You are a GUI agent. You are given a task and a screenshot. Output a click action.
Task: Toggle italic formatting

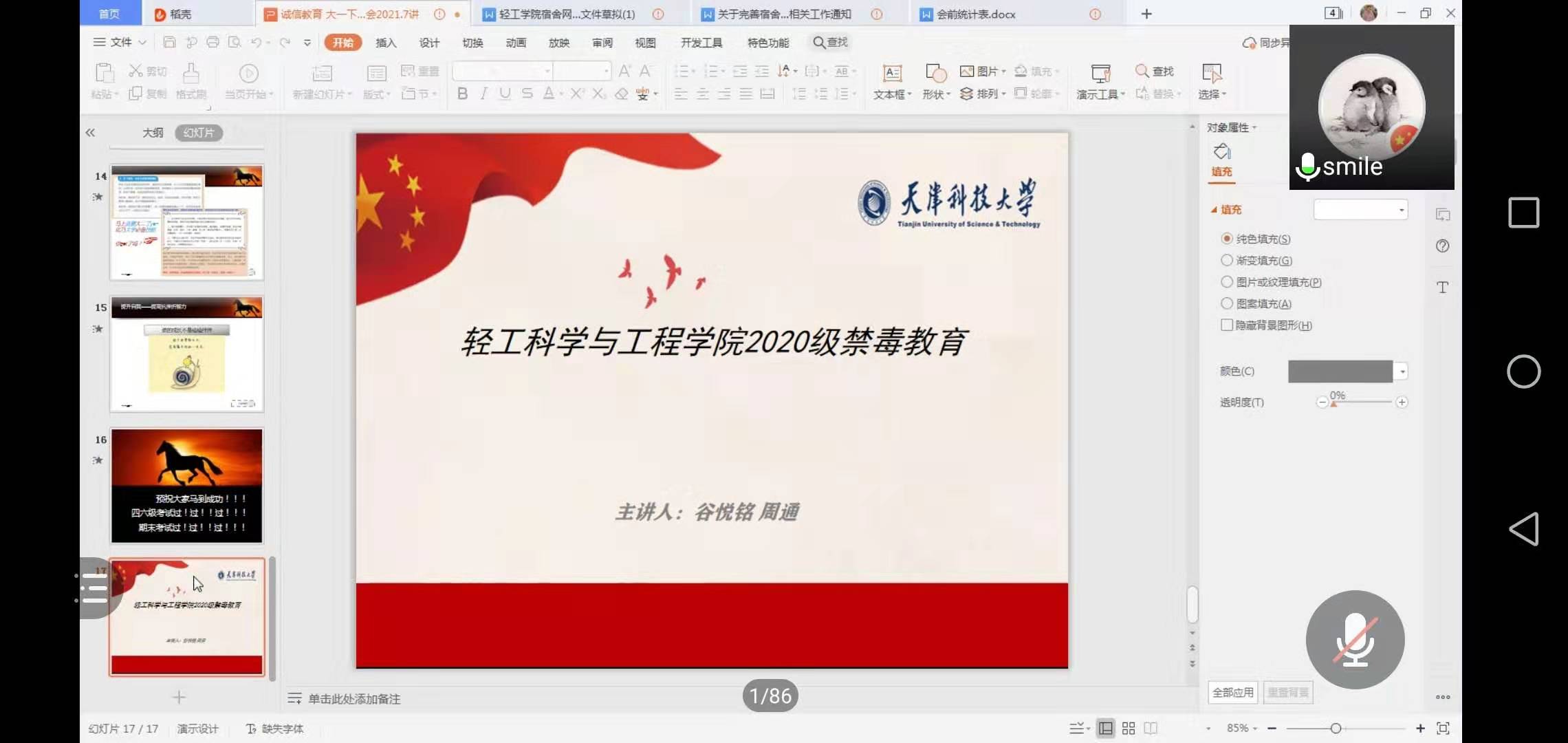pos(483,94)
